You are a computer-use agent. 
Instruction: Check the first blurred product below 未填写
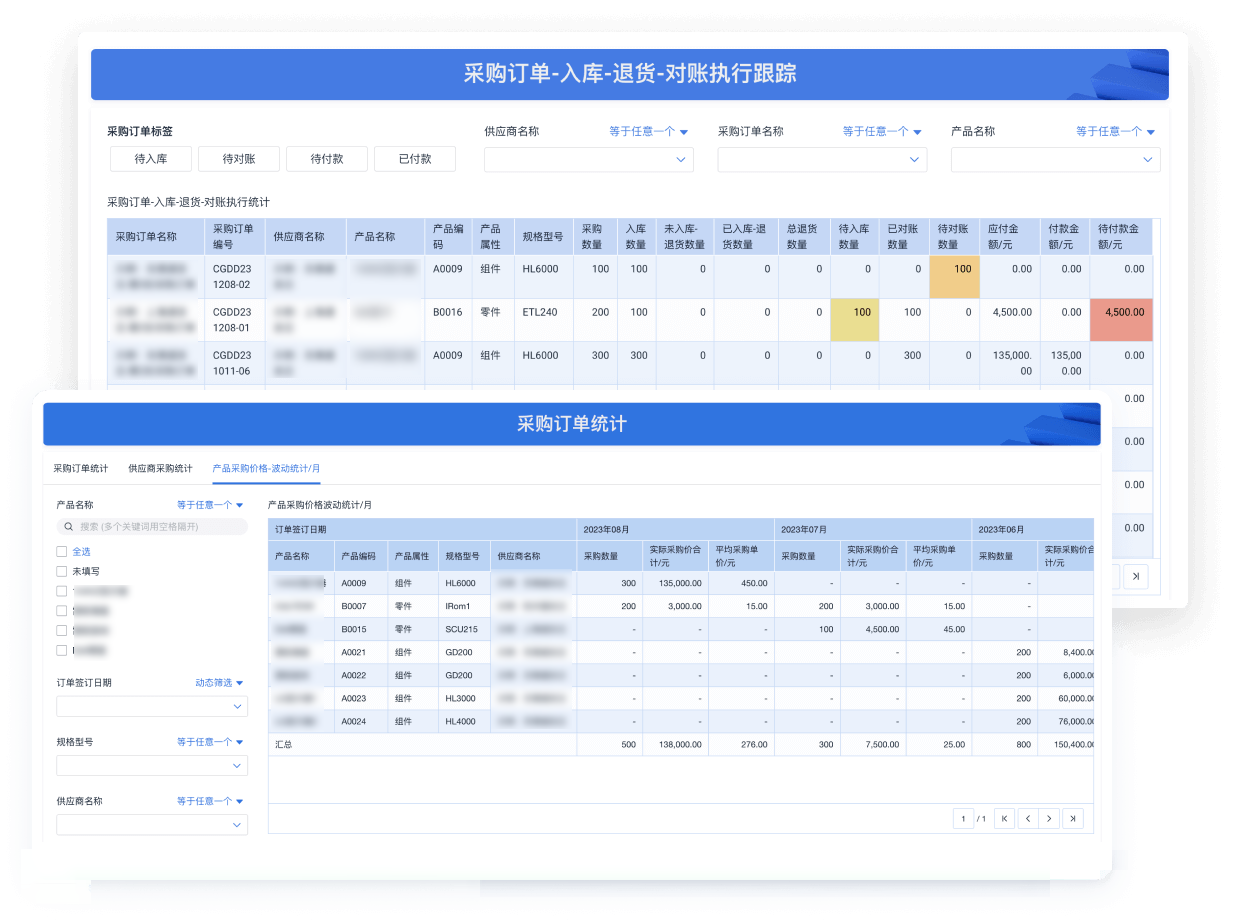[62, 591]
